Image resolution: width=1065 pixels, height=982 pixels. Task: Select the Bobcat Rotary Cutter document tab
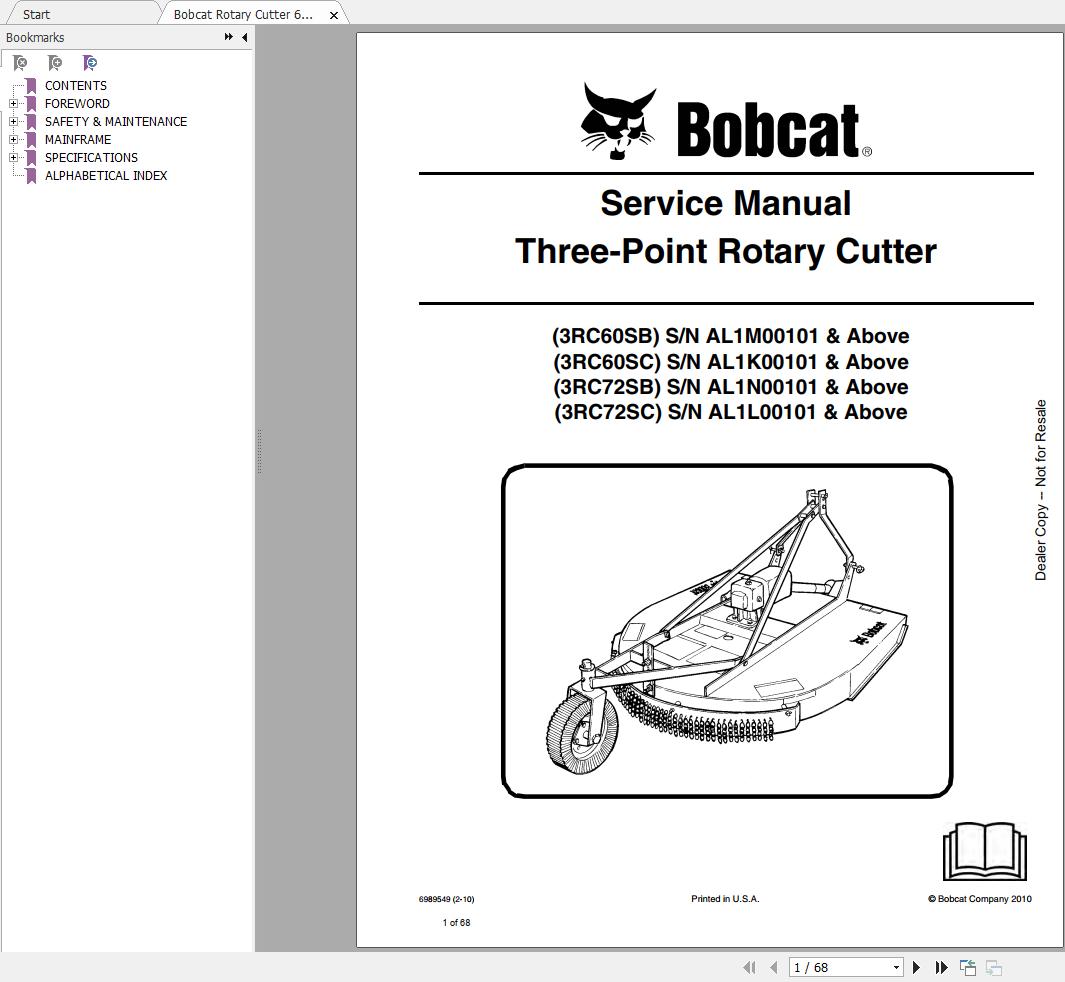click(x=242, y=14)
